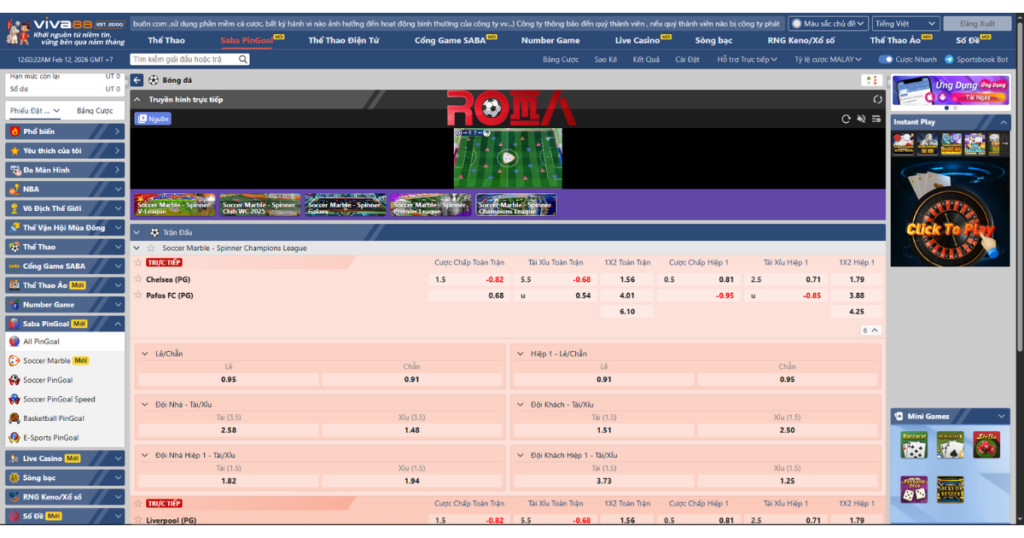This screenshot has height=538, width=1024.
Task: Unmute the live stream sound icon
Action: click(861, 119)
